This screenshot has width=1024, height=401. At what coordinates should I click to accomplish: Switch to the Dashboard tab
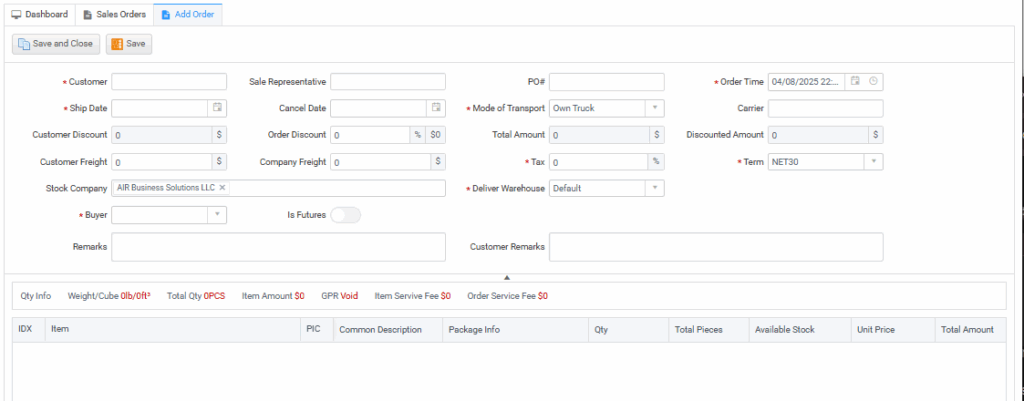pos(40,15)
